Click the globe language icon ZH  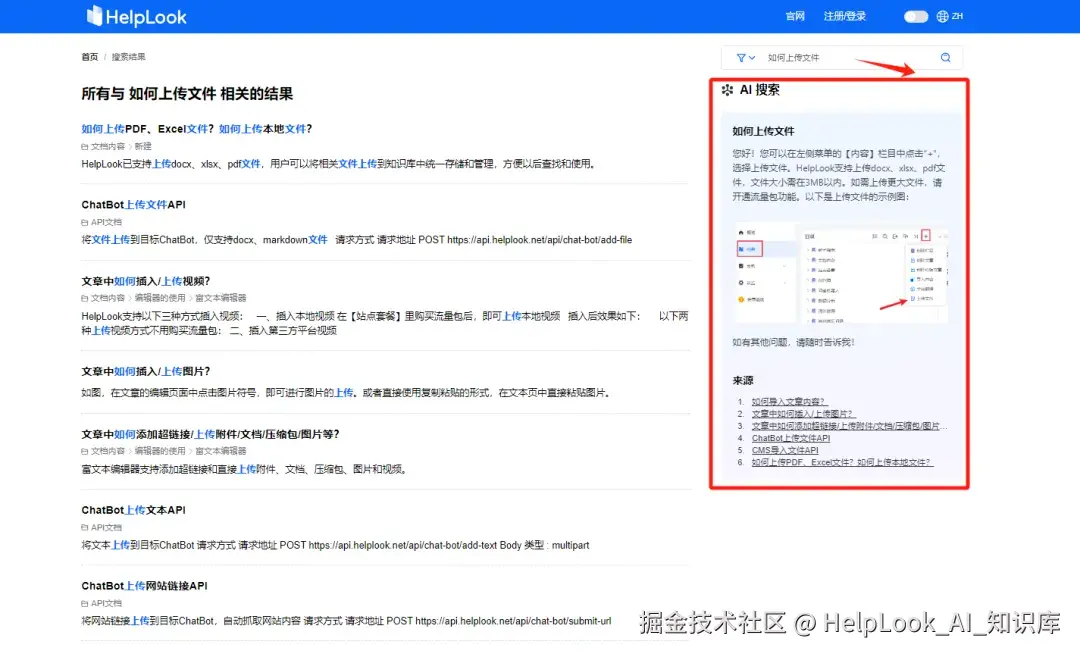point(950,17)
